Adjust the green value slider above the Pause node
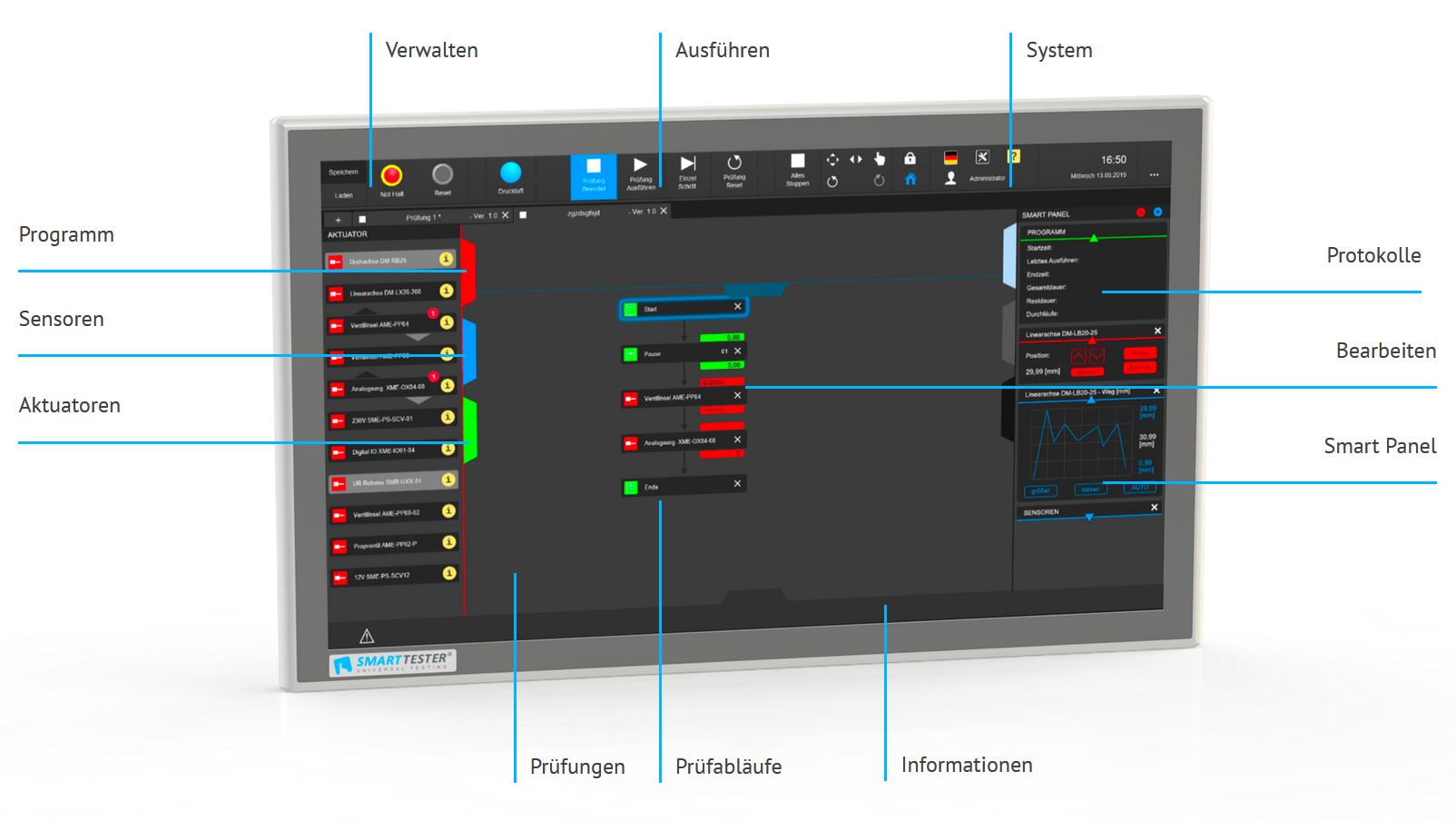1456x821 pixels. click(723, 337)
